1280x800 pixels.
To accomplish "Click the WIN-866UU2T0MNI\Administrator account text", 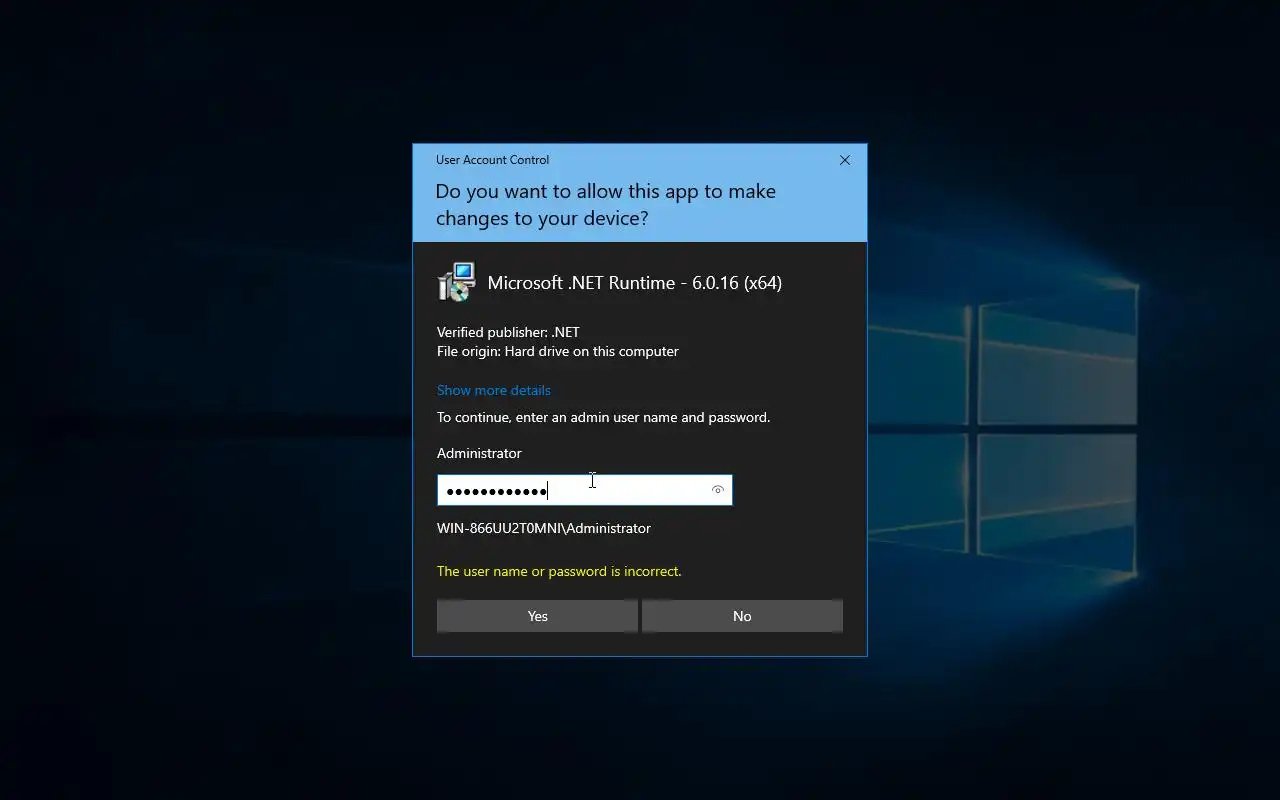I will pos(544,528).
